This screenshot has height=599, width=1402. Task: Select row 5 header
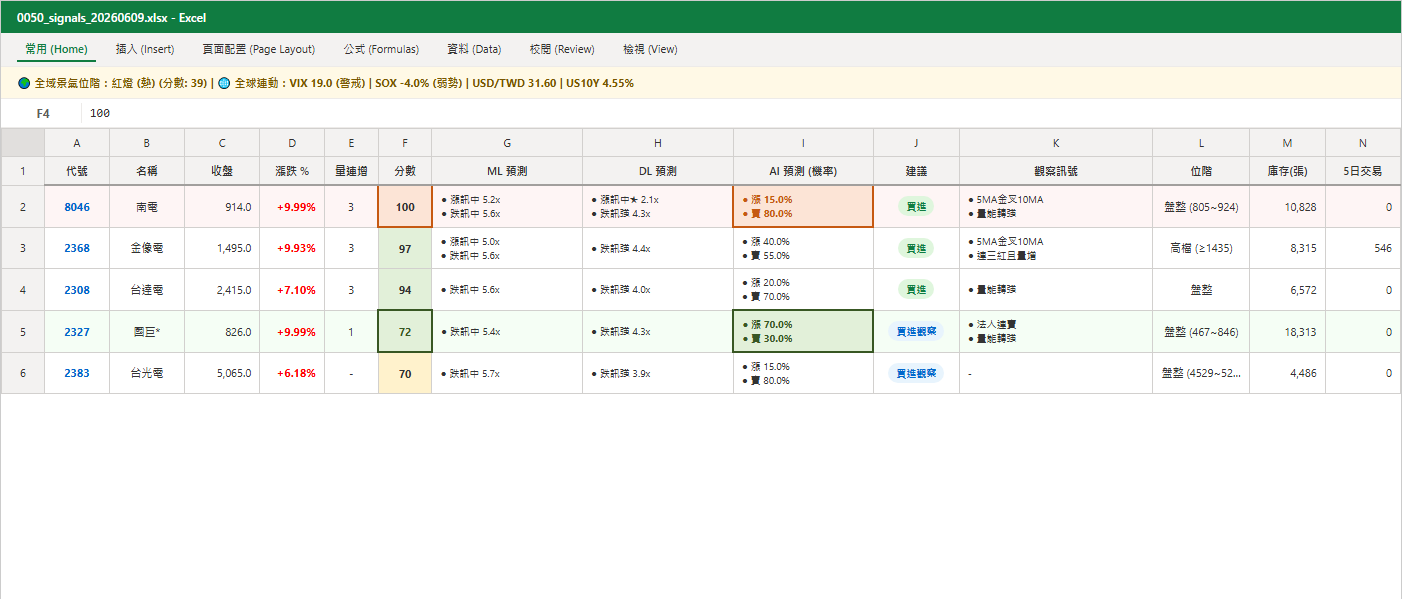coord(22,332)
